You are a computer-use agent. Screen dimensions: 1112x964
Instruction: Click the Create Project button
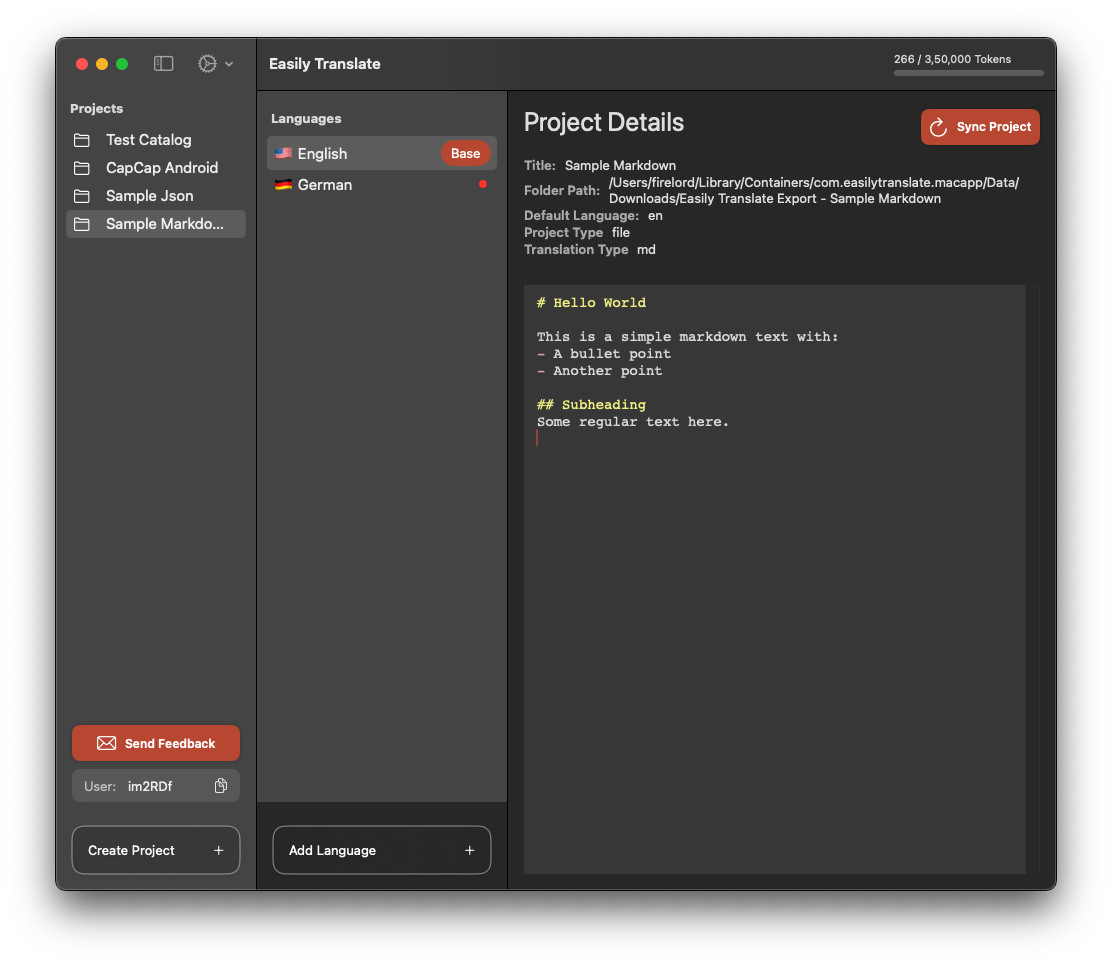coord(156,850)
